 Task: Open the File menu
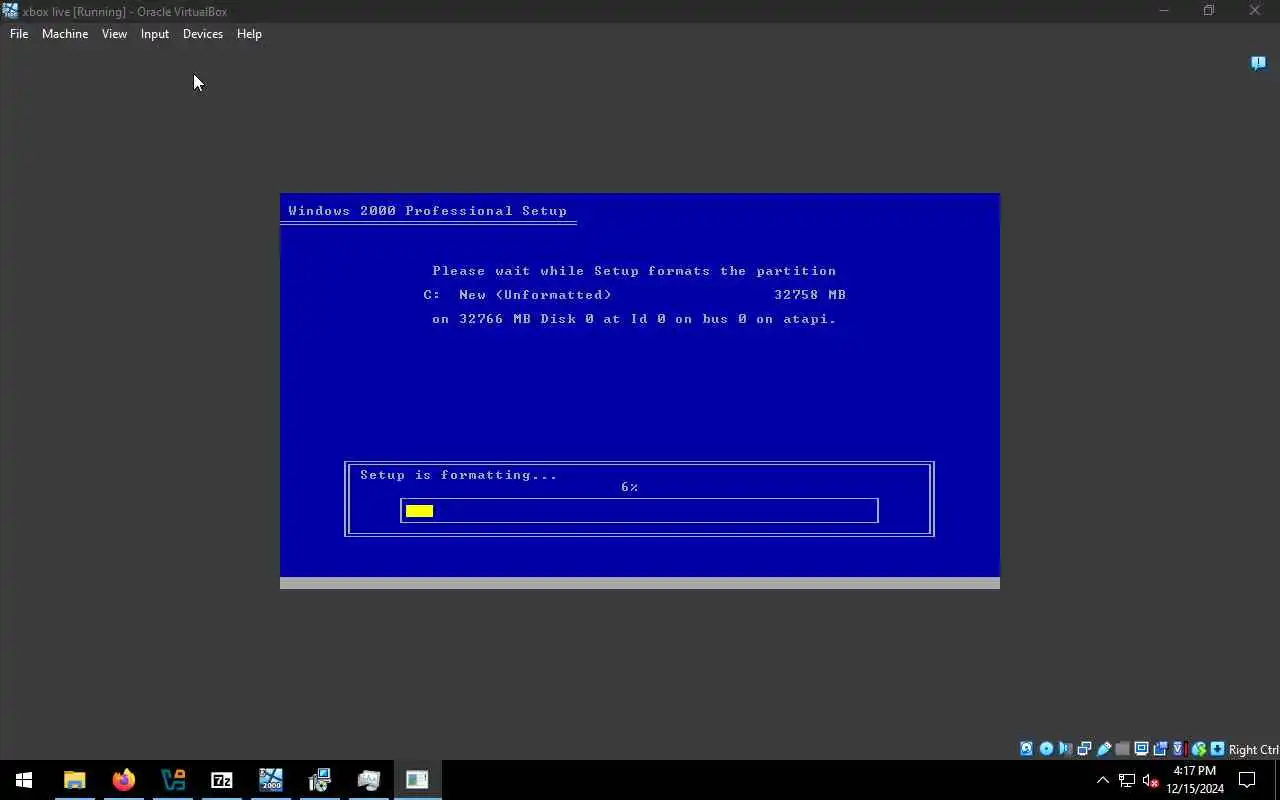coord(19,34)
